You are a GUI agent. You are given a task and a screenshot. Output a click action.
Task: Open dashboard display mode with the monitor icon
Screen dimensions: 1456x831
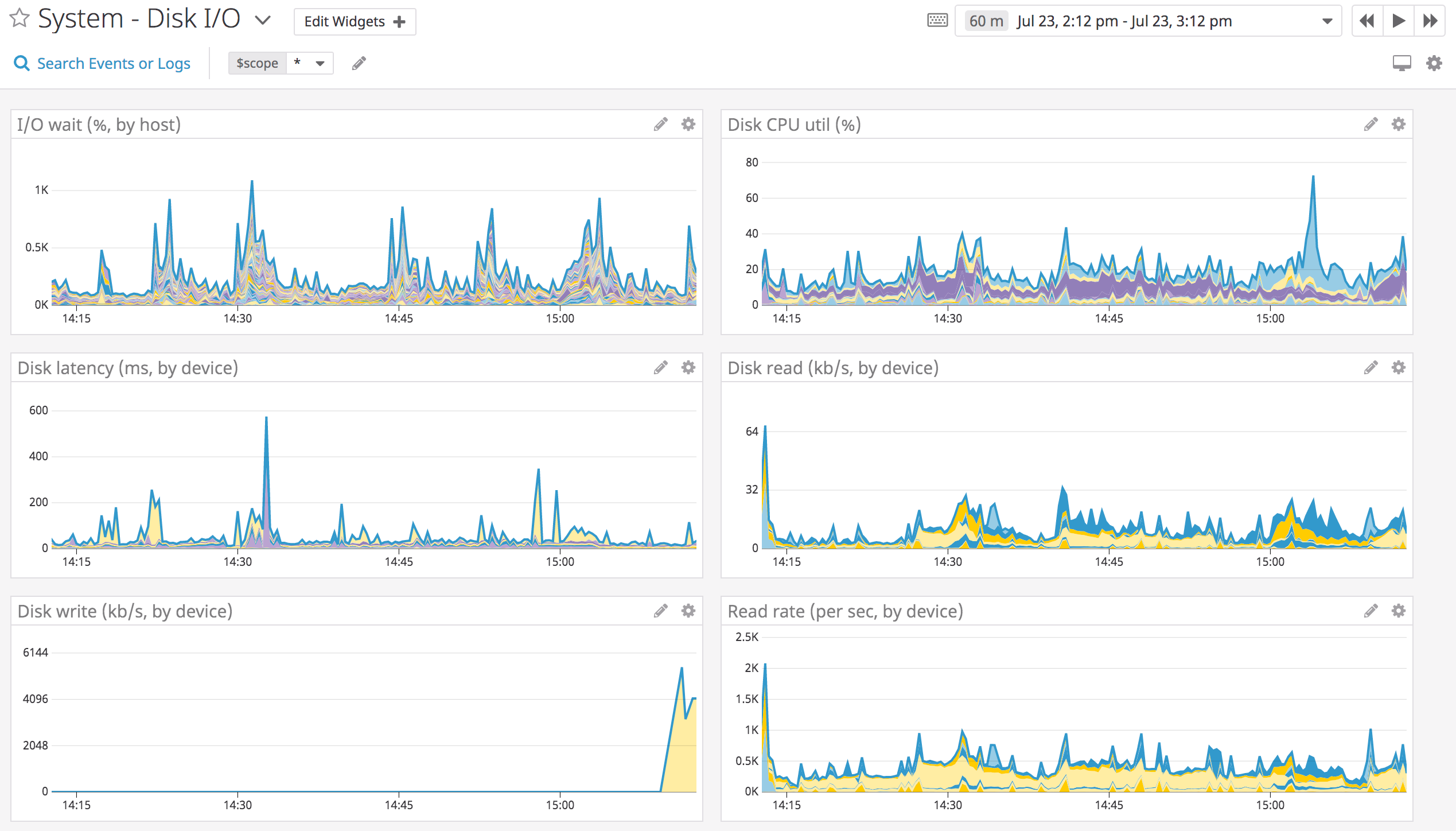1402,63
